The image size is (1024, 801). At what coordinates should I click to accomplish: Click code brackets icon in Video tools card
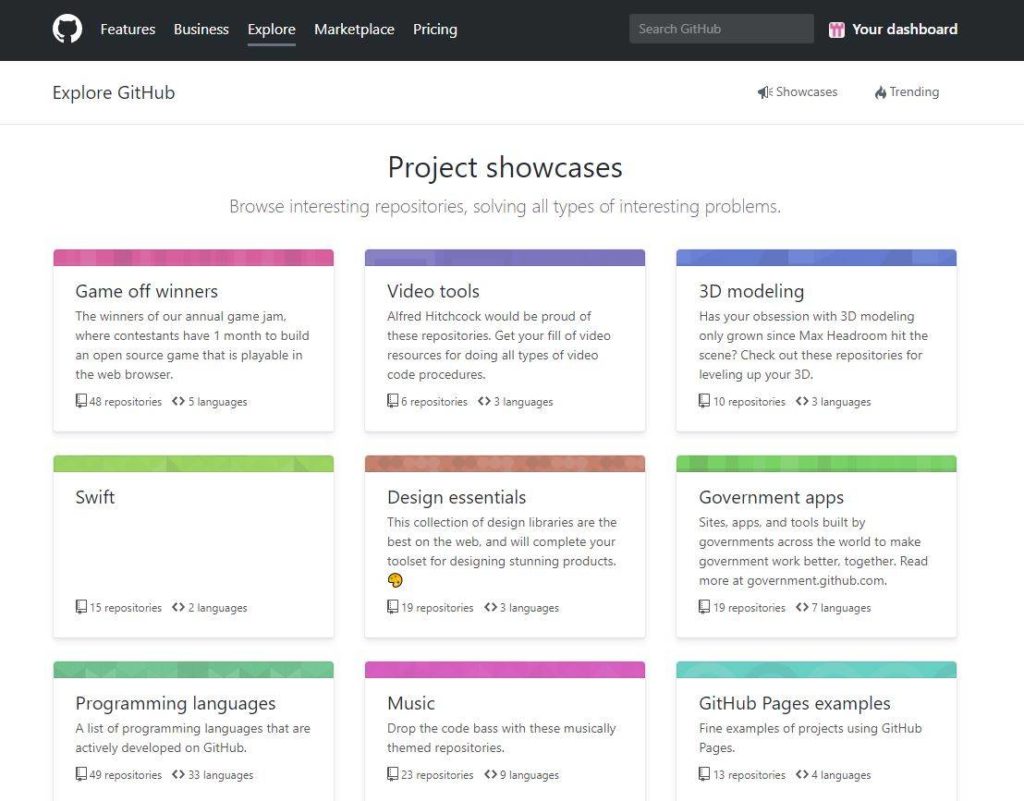coord(484,401)
